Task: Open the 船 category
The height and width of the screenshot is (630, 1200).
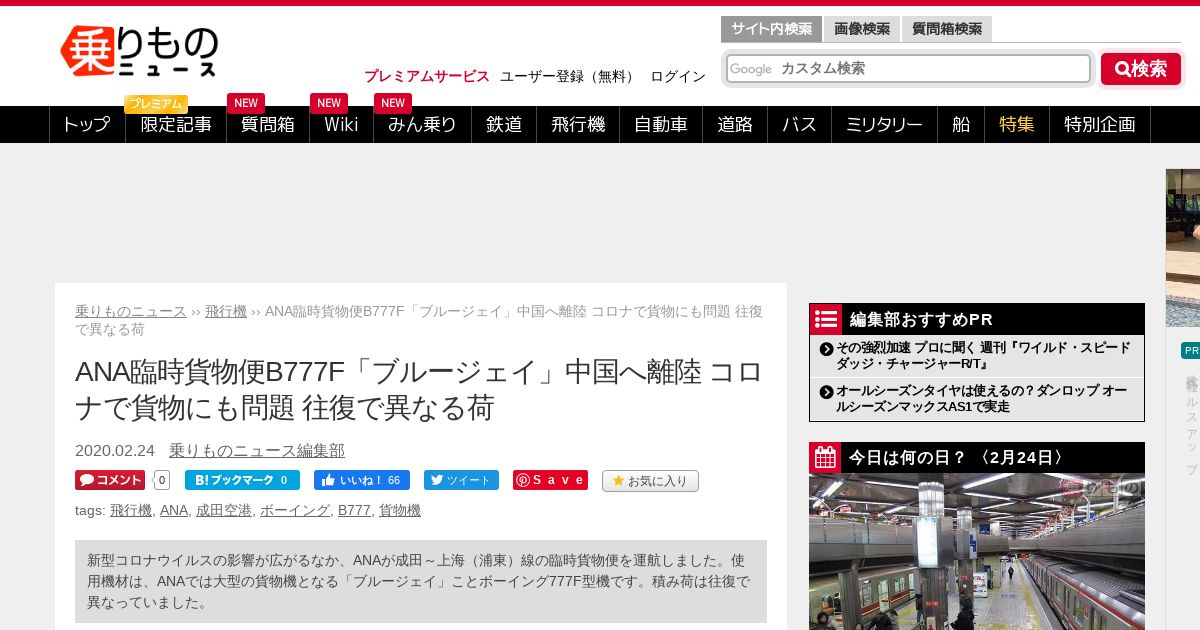Action: click(961, 124)
